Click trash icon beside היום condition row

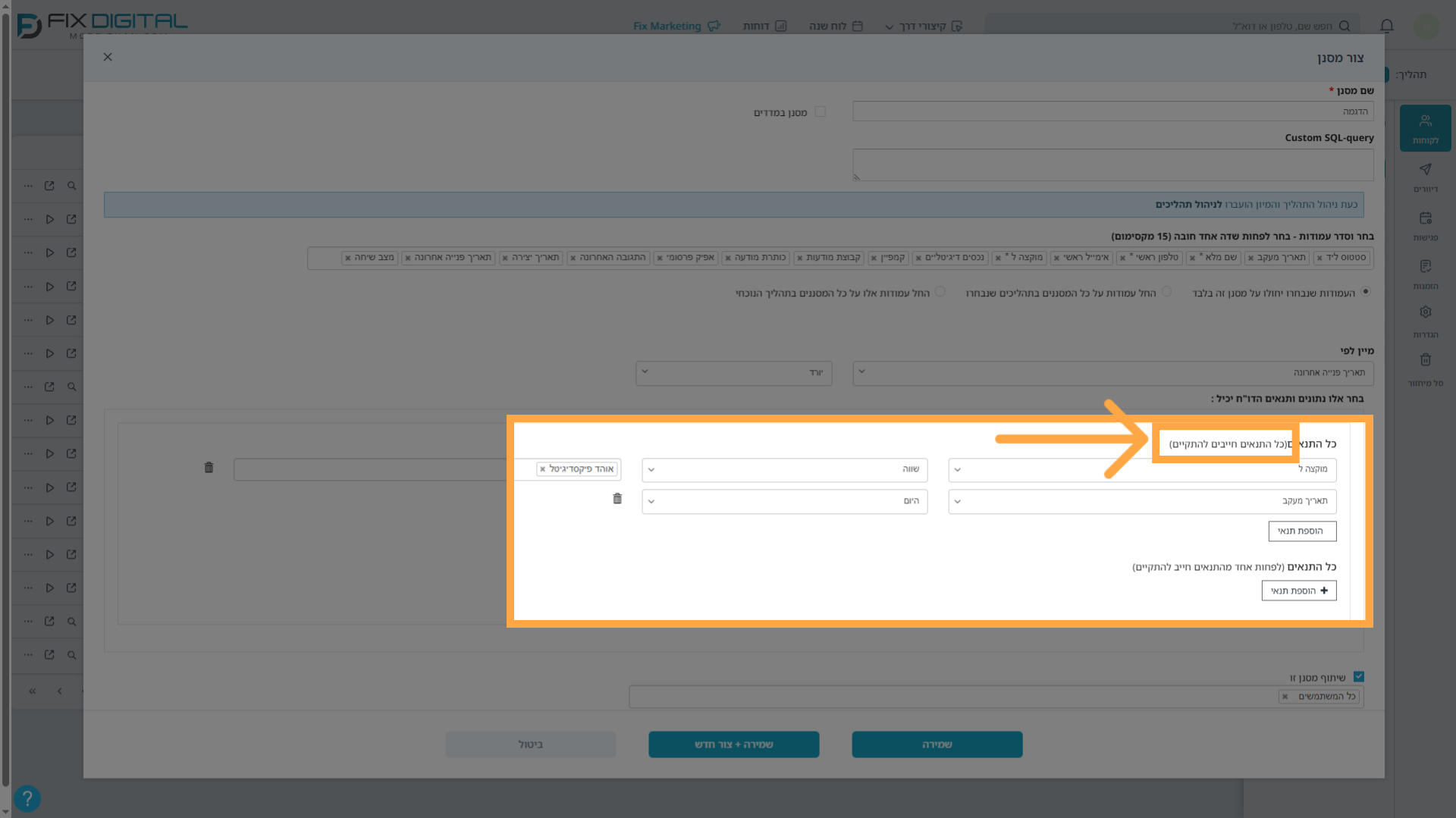(617, 499)
